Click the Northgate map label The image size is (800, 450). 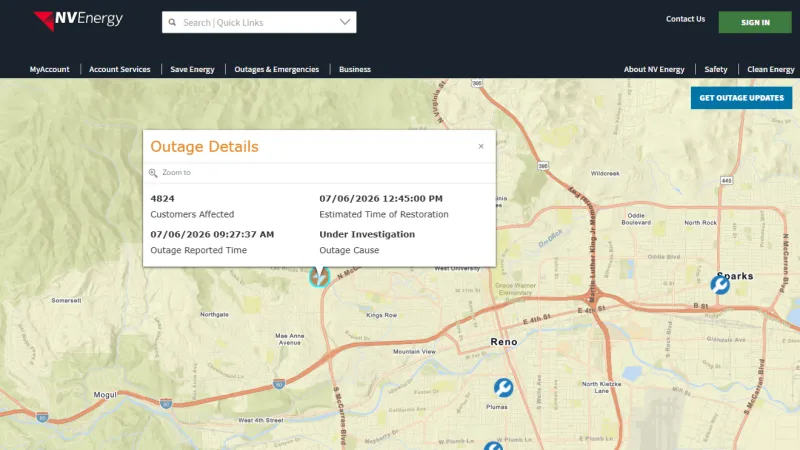tap(214, 314)
